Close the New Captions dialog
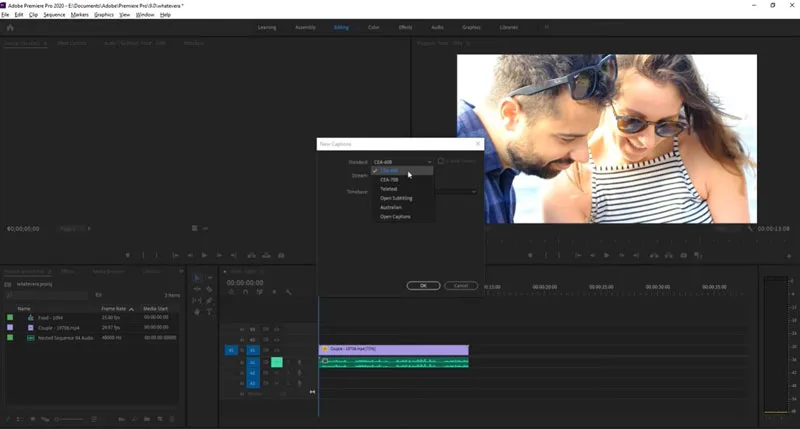 (478, 144)
